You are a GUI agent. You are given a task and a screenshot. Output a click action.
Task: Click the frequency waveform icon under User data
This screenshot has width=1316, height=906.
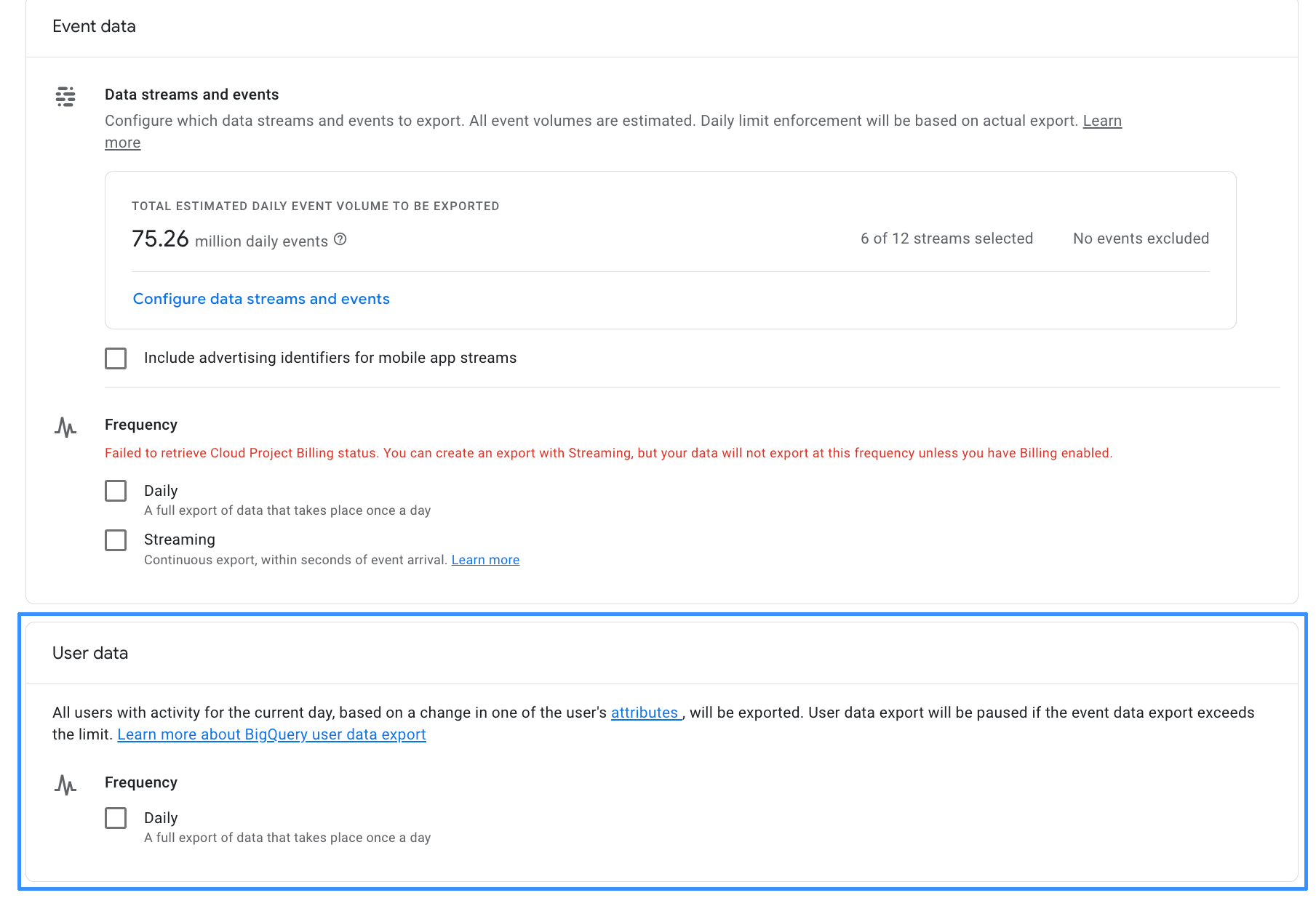[x=65, y=785]
